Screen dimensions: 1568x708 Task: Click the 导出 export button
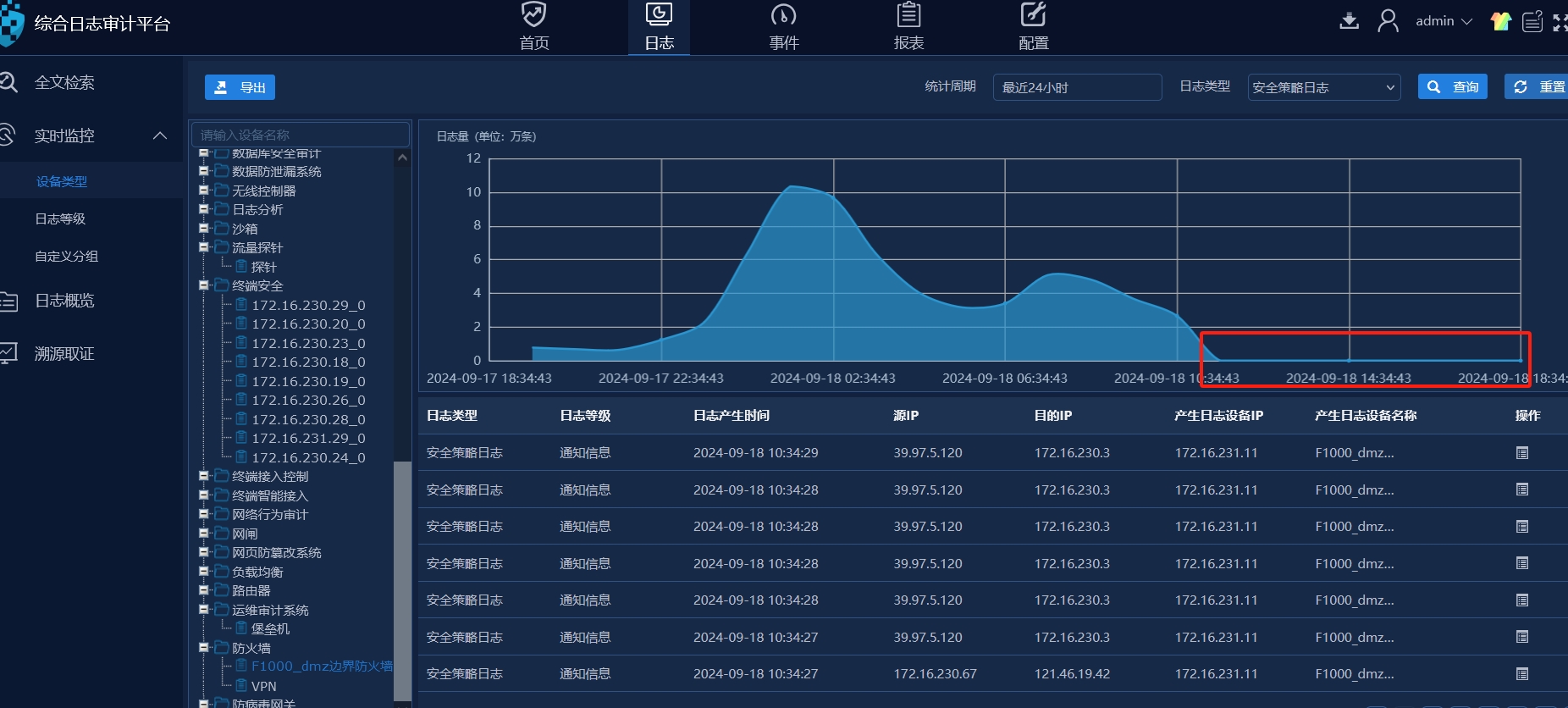click(240, 87)
